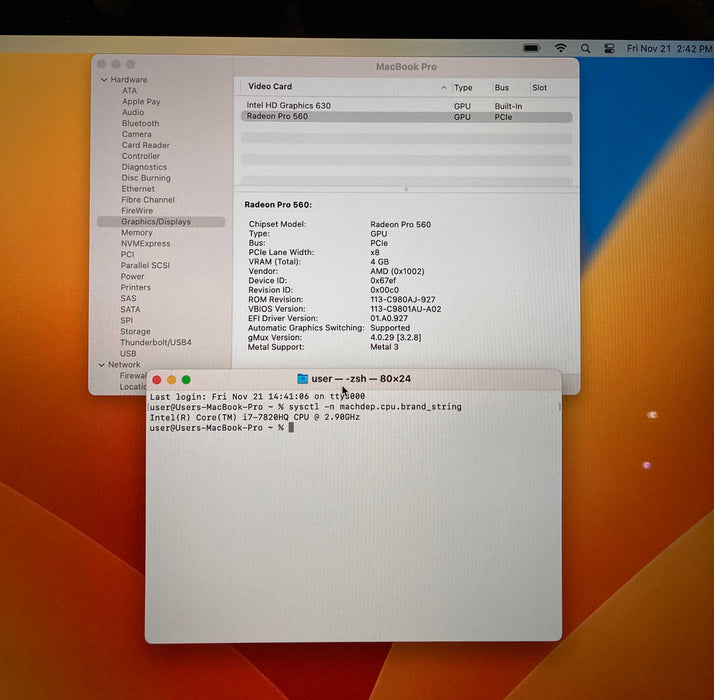Select Audio in the sidebar
Screen dimensions: 714x700
click(133, 112)
